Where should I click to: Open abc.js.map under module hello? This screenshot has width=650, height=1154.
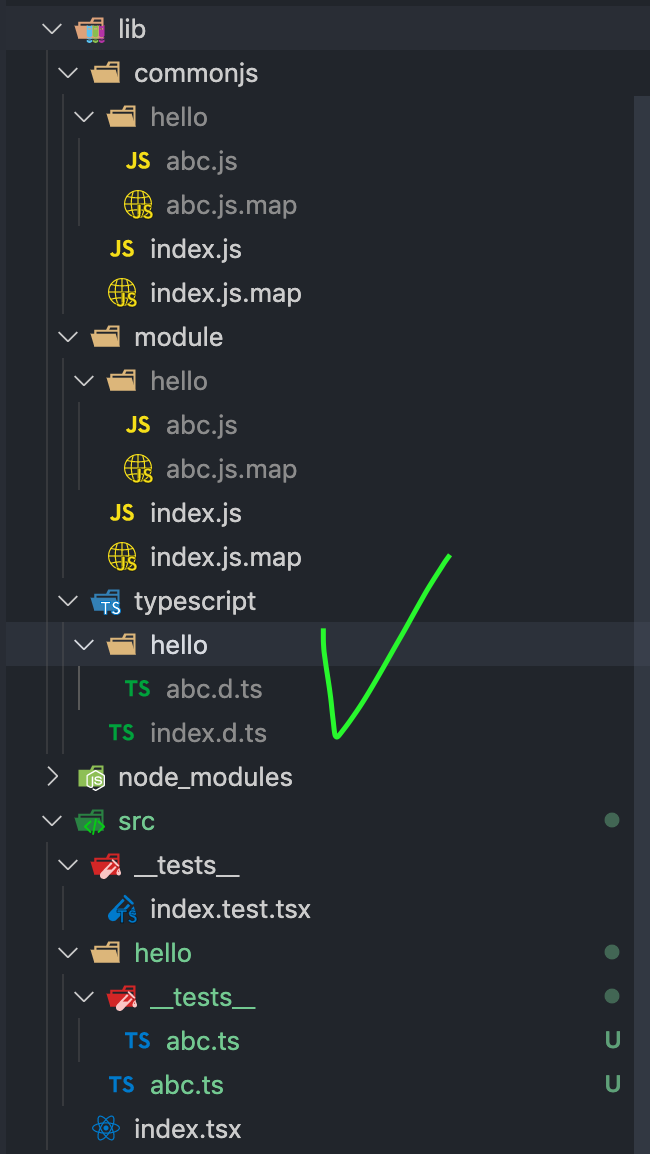point(230,469)
